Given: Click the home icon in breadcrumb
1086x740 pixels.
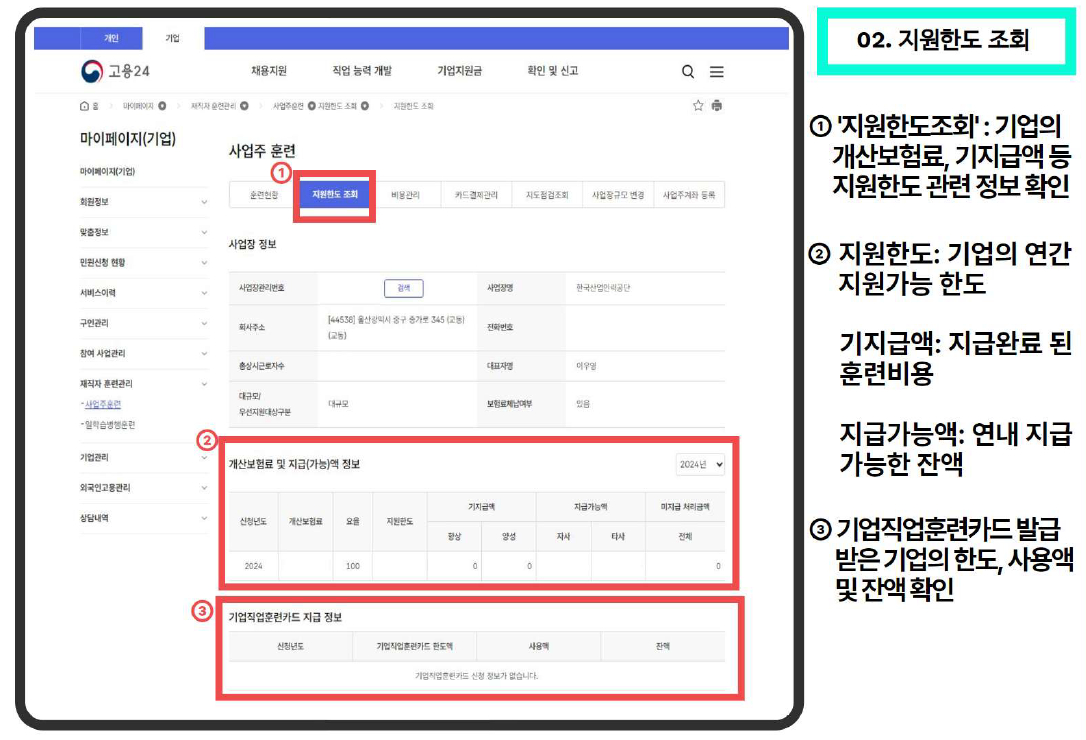Looking at the screenshot, I should pyautogui.click(x=84, y=106).
